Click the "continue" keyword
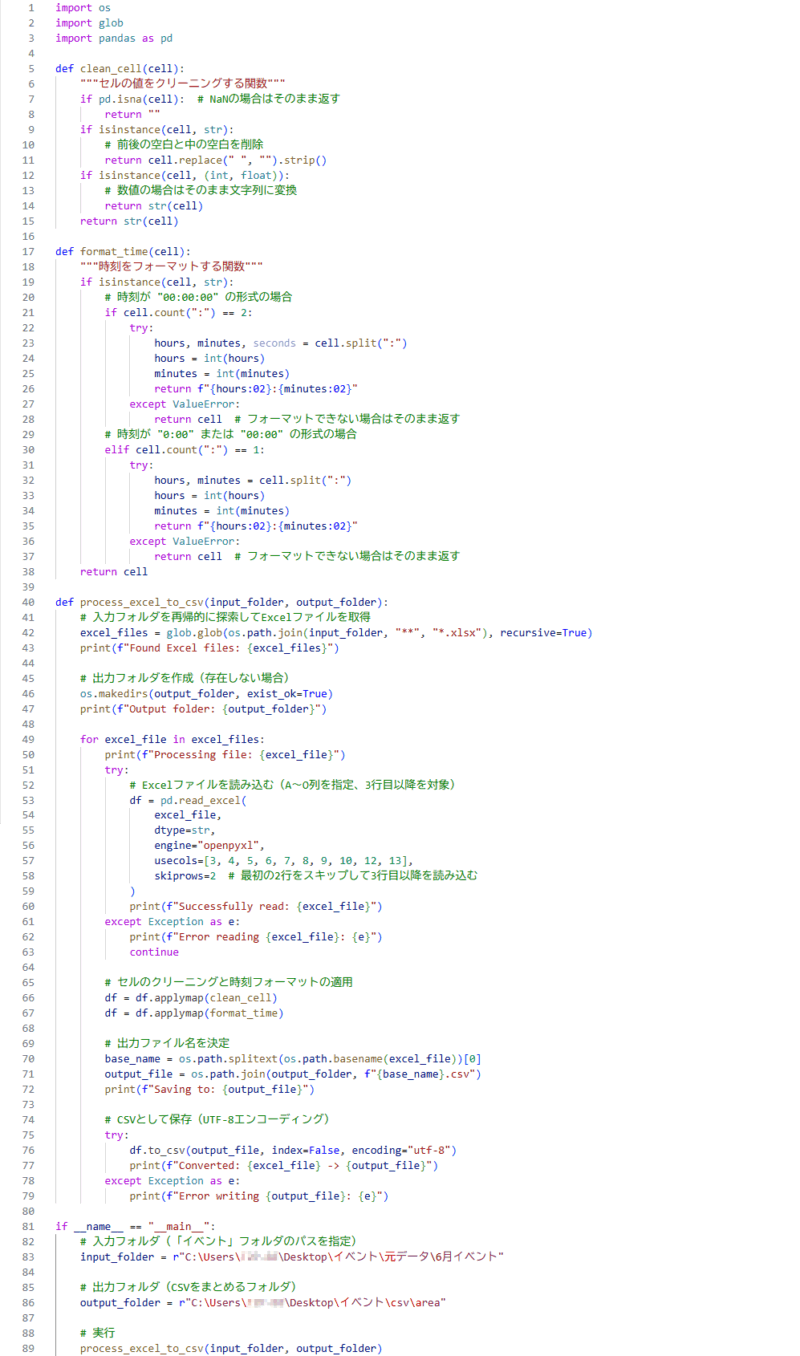Image resolution: width=800 pixels, height=1356 pixels. (x=154, y=952)
